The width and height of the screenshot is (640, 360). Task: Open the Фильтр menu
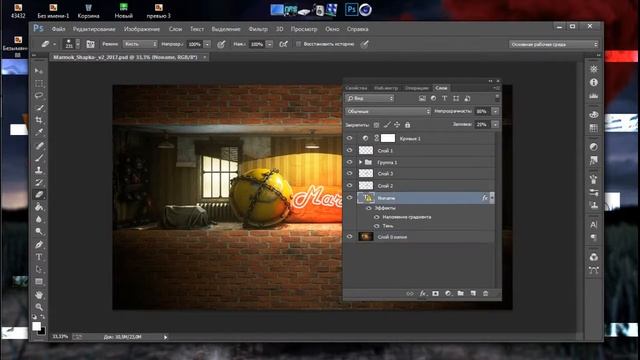pos(258,29)
